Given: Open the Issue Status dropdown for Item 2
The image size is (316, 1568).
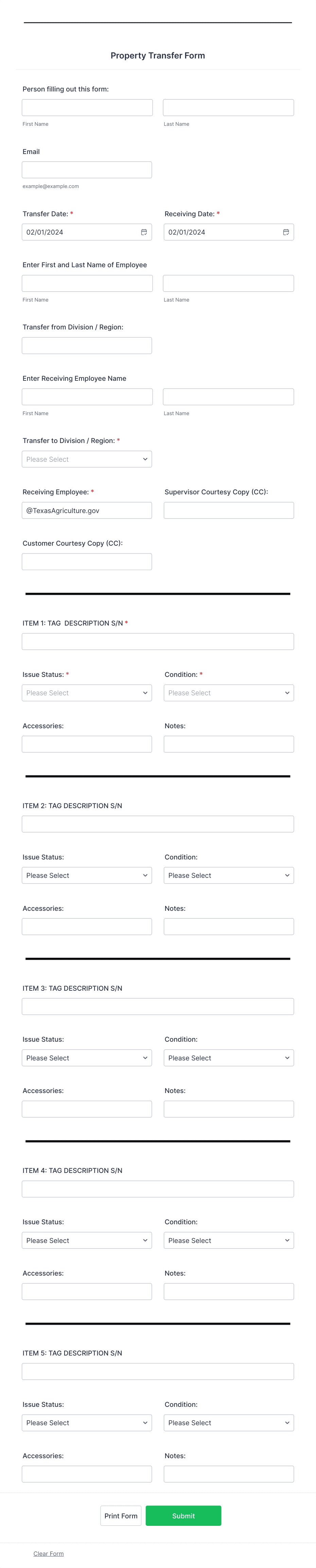Looking at the screenshot, I should coord(86,875).
